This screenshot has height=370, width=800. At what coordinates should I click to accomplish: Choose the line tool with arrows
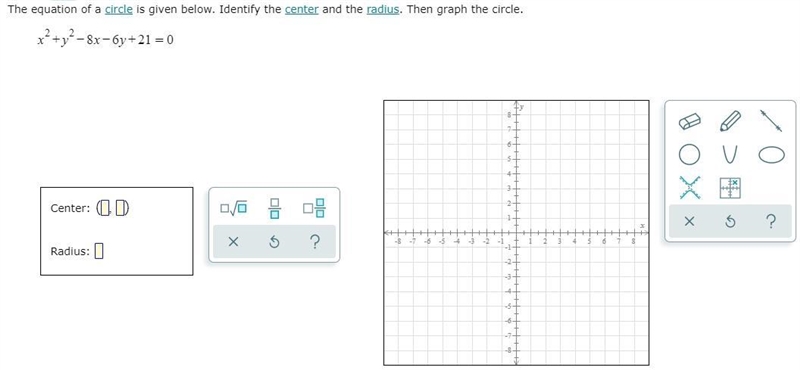(x=770, y=121)
